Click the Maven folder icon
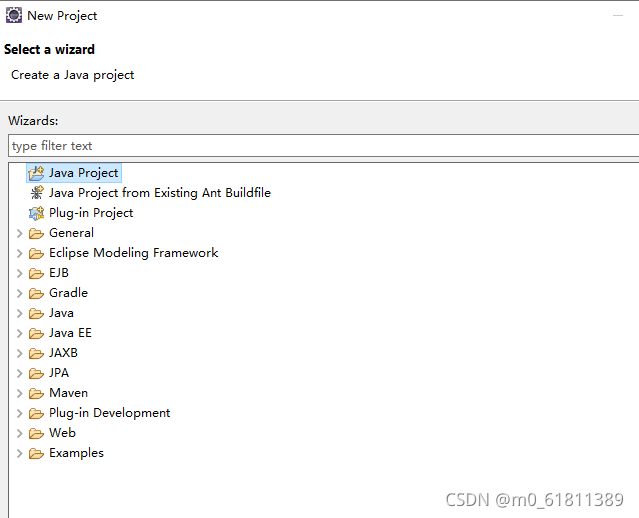Image resolution: width=639 pixels, height=518 pixels. pyautogui.click(x=36, y=393)
